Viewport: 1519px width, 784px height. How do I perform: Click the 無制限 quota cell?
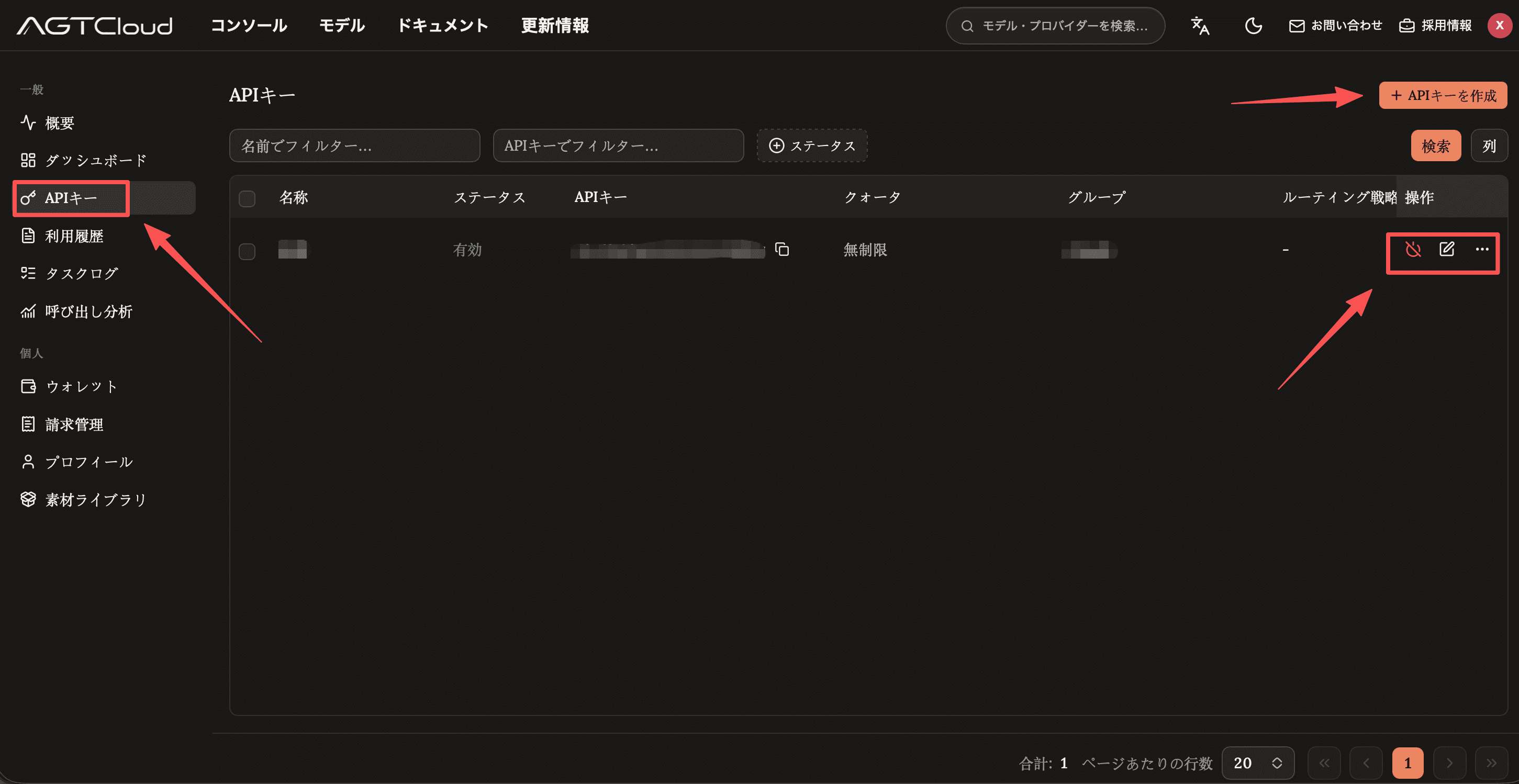(x=865, y=250)
